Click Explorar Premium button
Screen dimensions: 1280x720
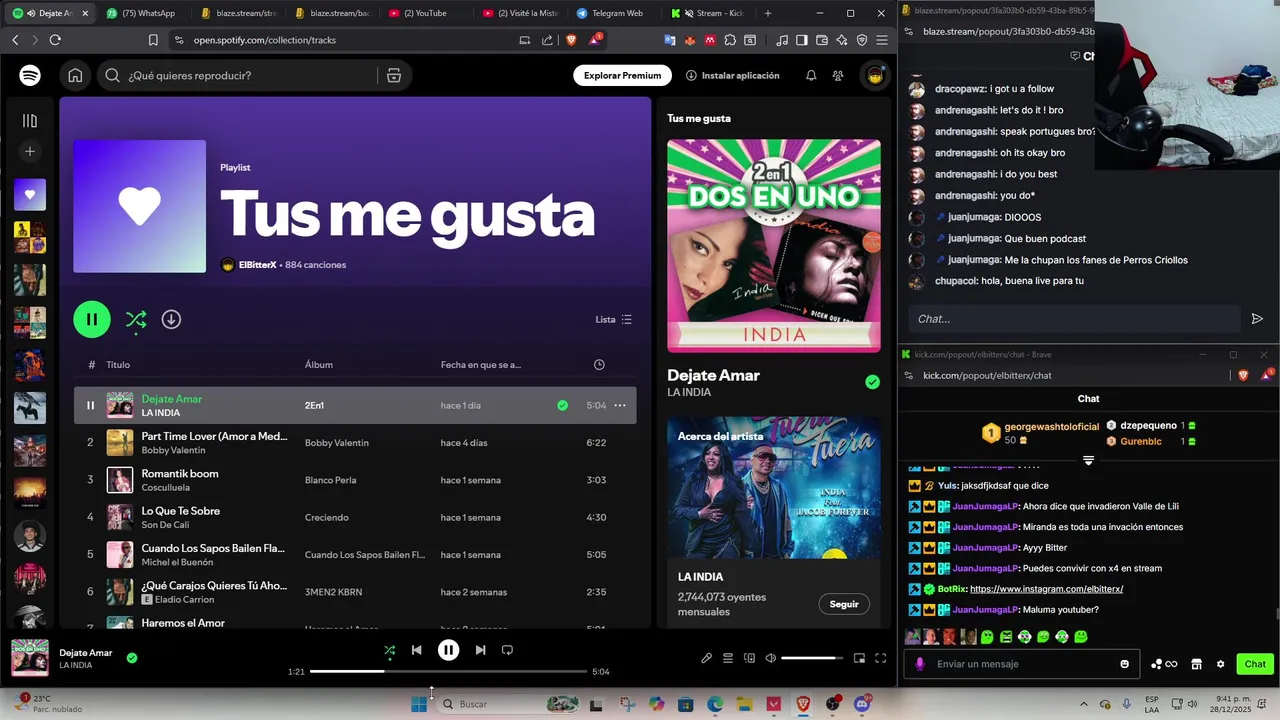point(622,75)
